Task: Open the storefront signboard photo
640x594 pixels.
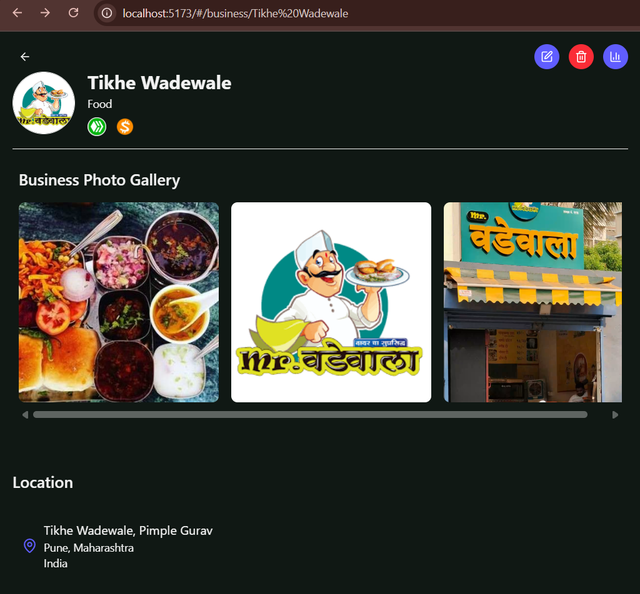Action: coord(533,302)
